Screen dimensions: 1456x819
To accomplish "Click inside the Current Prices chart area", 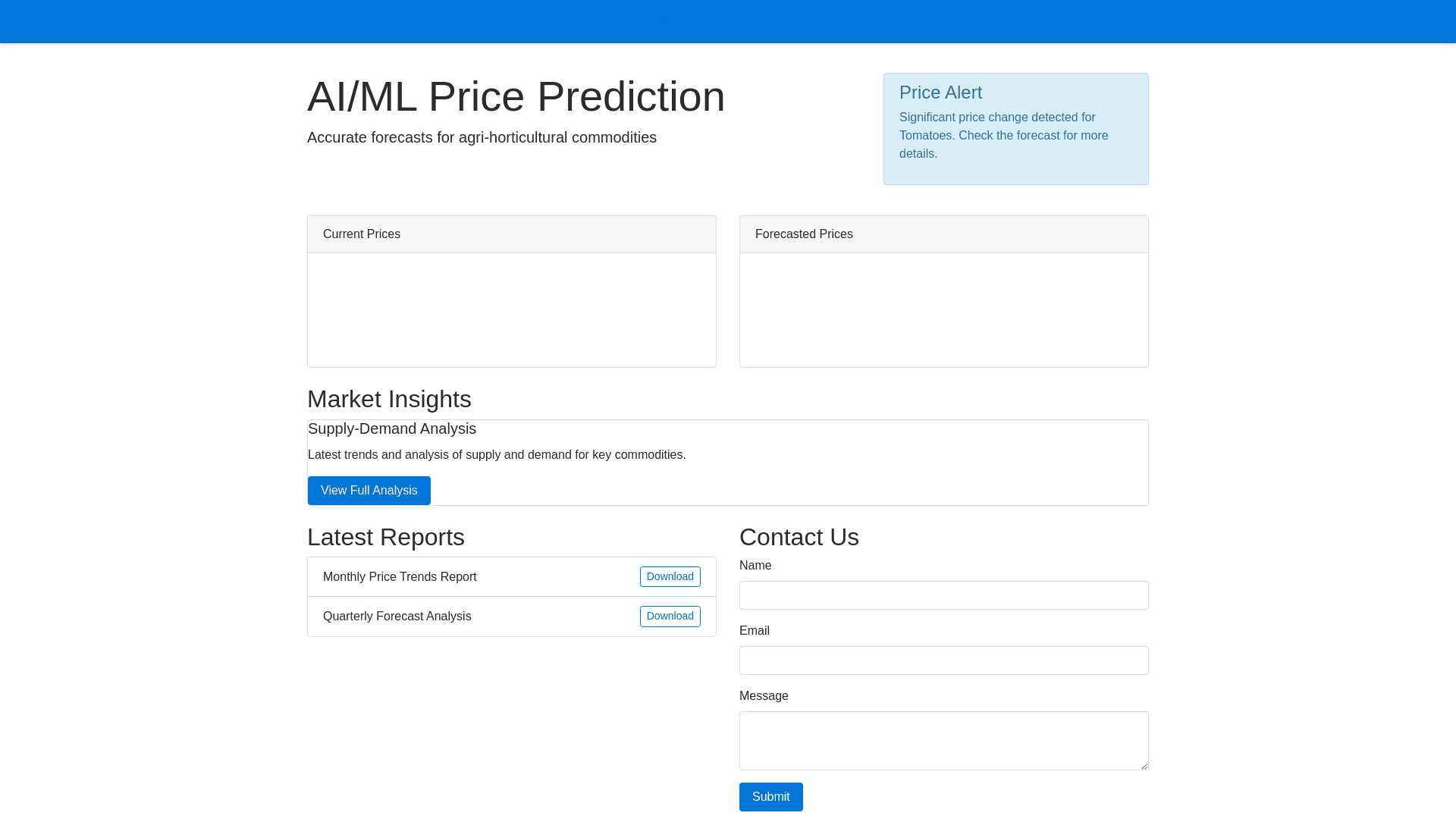I will [511, 310].
